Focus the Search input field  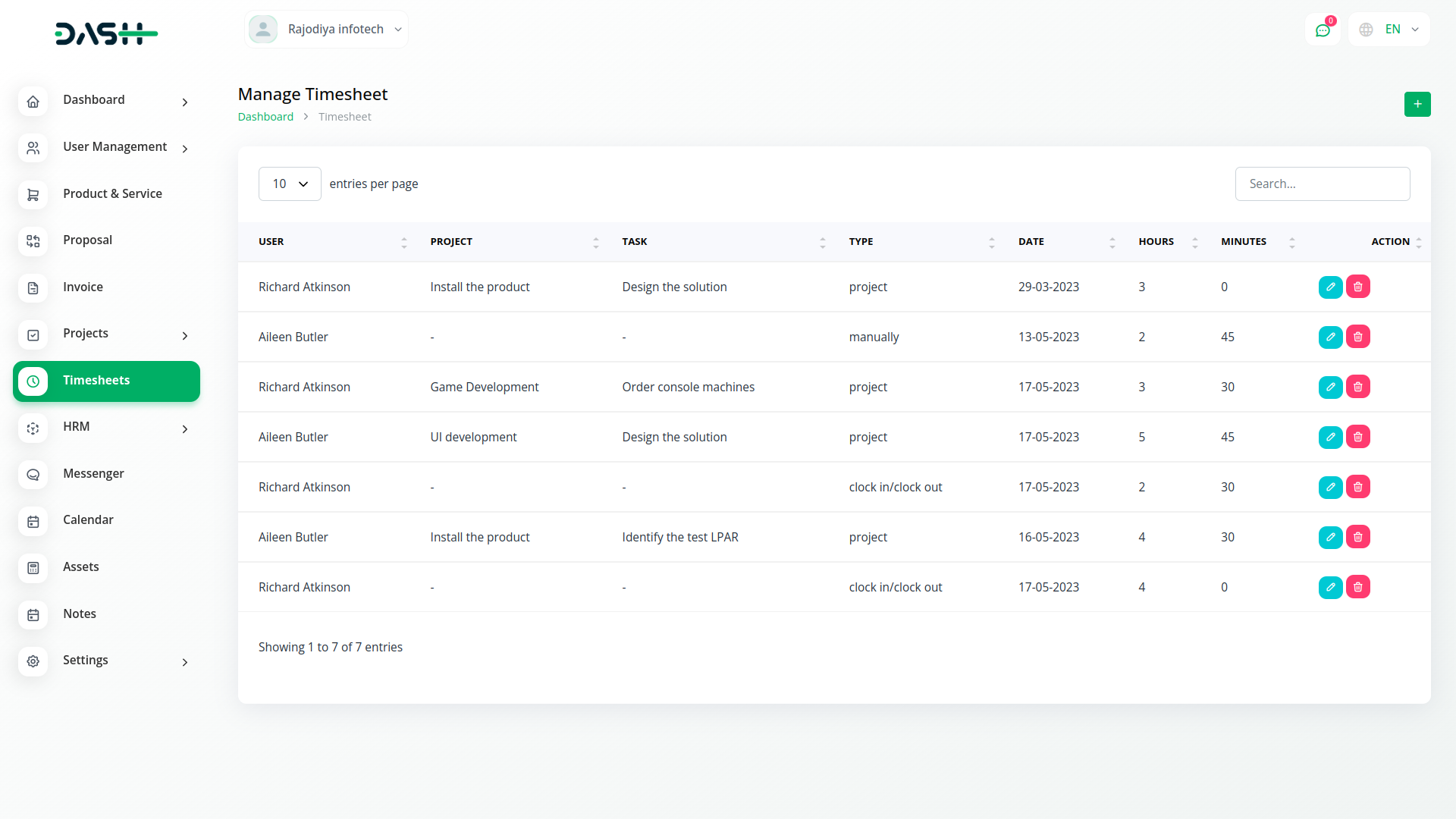click(1322, 184)
